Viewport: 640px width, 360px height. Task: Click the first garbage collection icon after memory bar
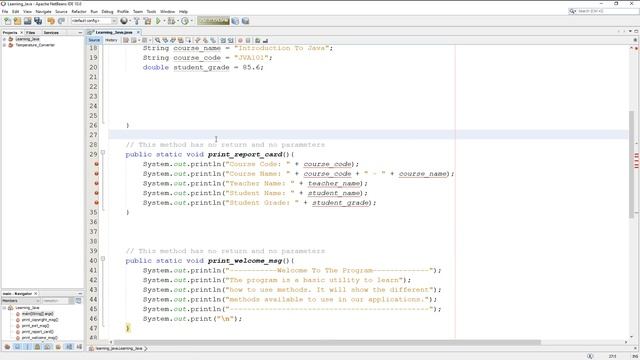pyautogui.click(x=235, y=21)
